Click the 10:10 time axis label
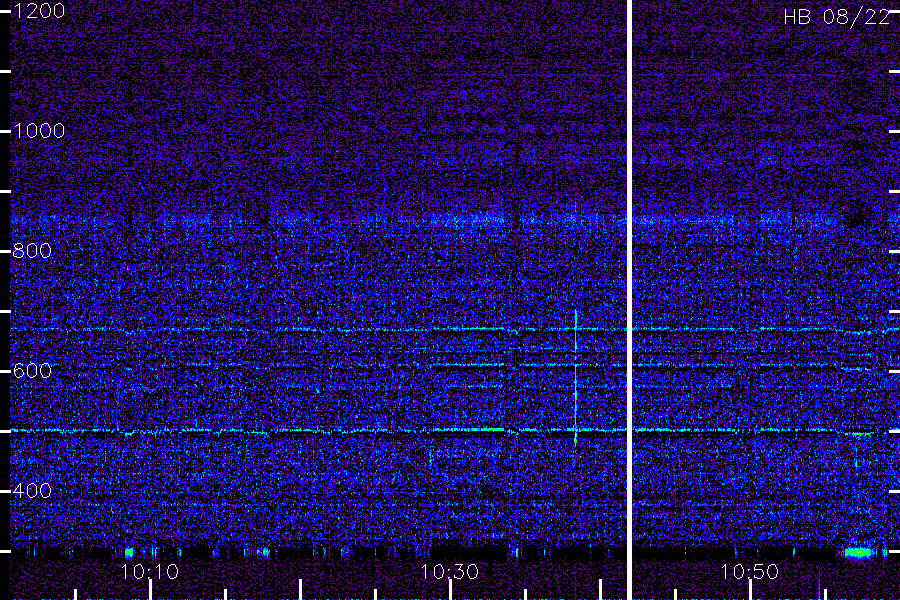Screen dimensions: 900x600 click(150, 572)
